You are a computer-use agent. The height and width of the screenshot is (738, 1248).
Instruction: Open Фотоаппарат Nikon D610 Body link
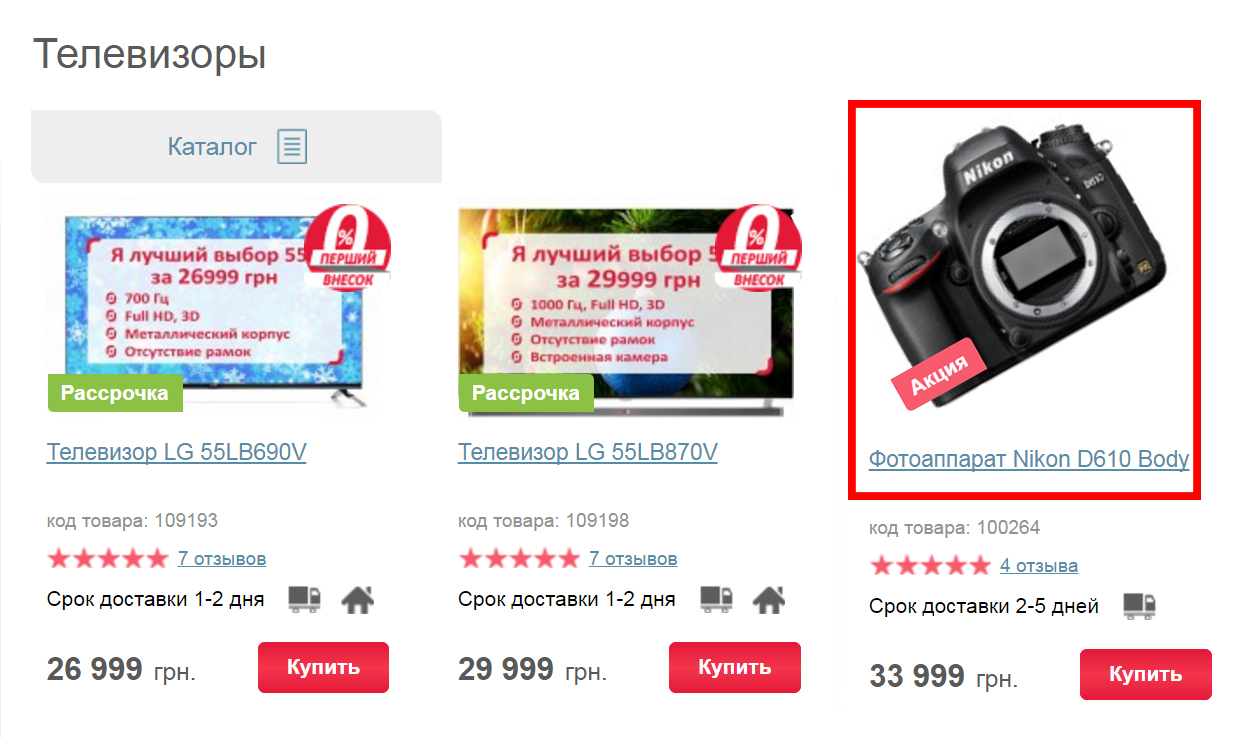[1029, 460]
